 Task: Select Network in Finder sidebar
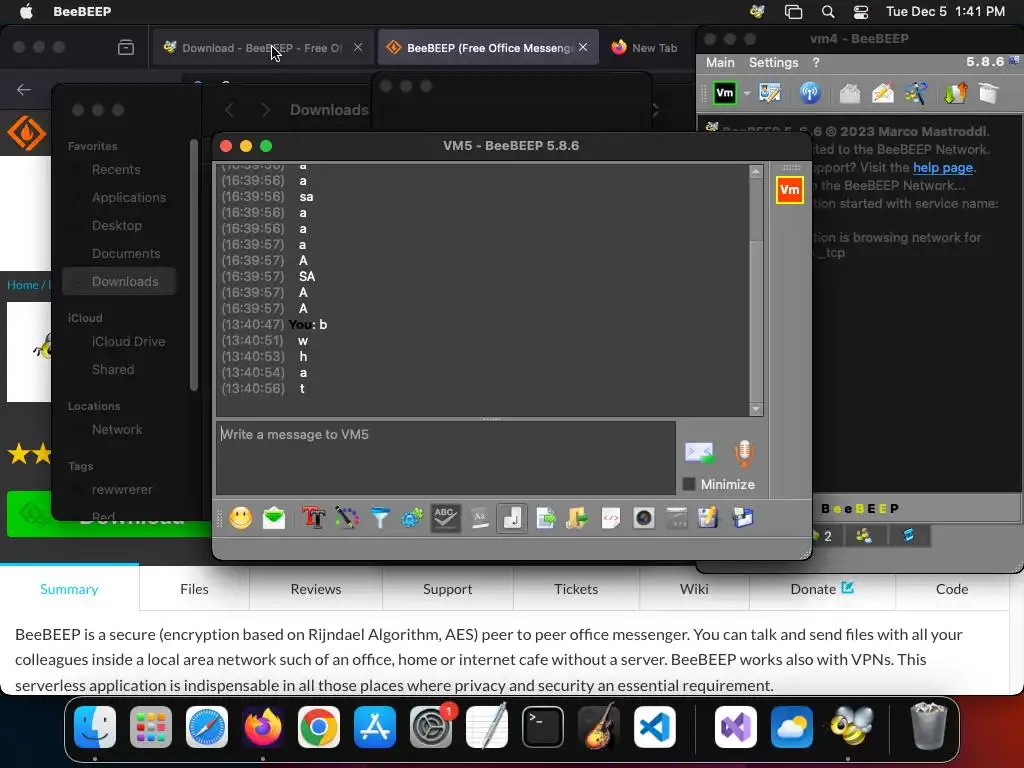(x=116, y=430)
